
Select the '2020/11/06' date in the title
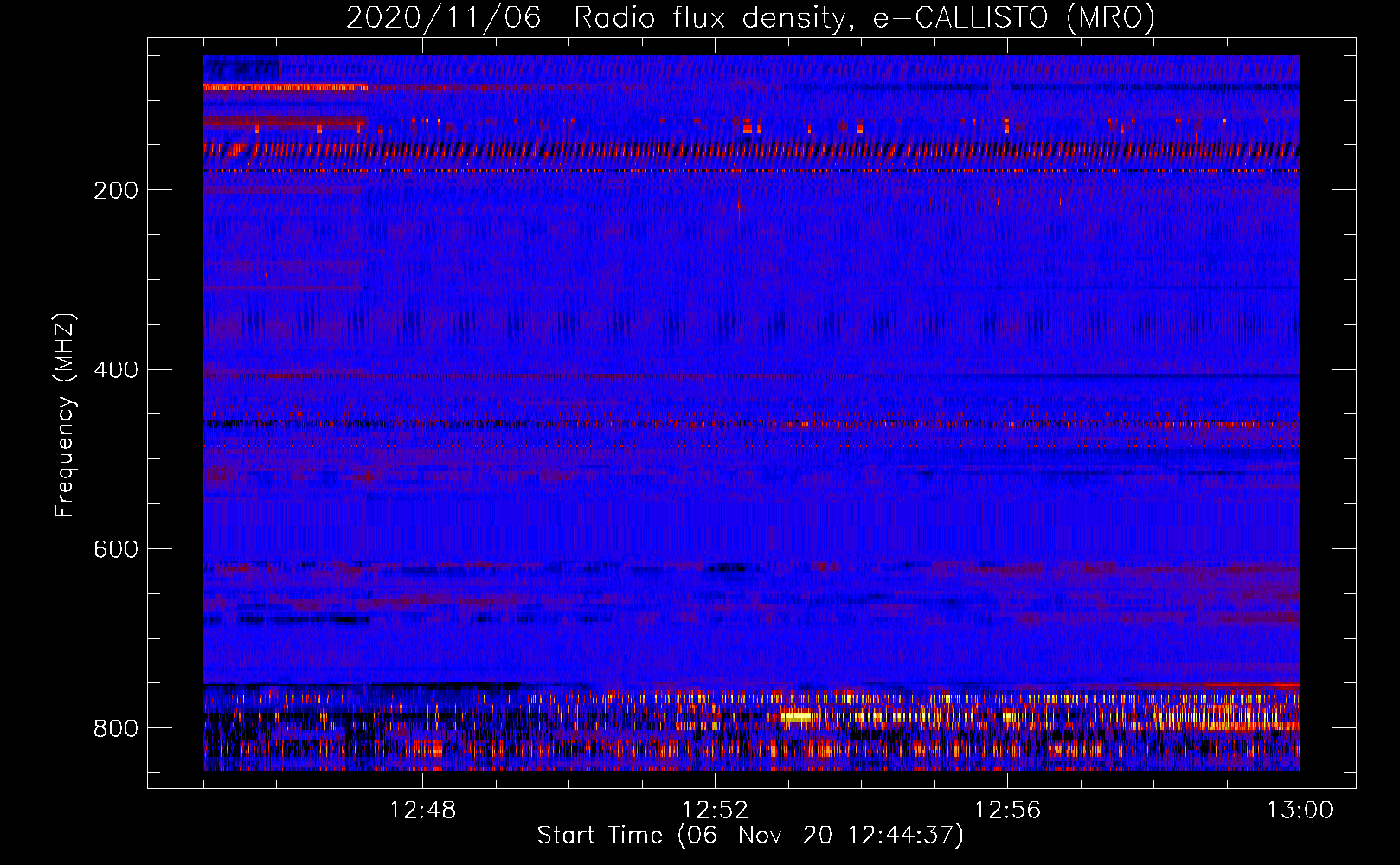point(444,18)
